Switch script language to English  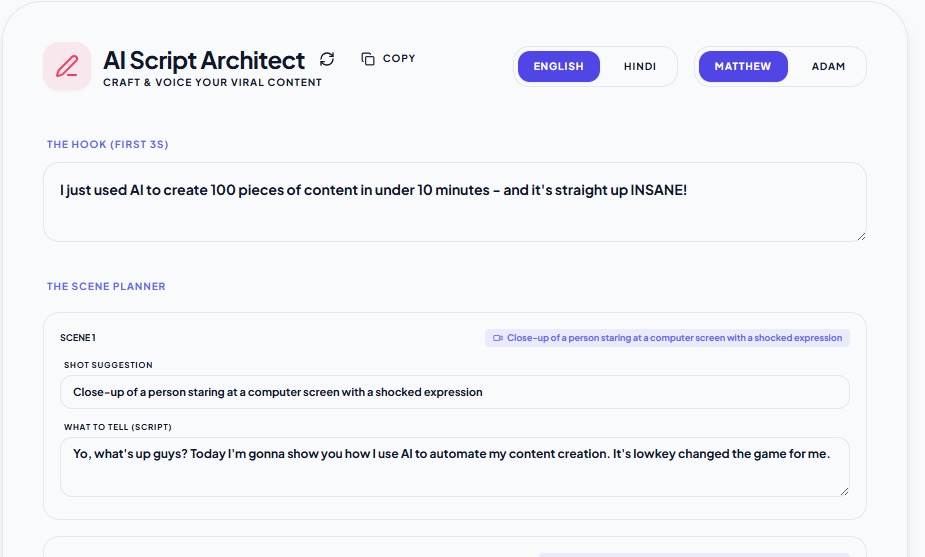[x=558, y=67]
